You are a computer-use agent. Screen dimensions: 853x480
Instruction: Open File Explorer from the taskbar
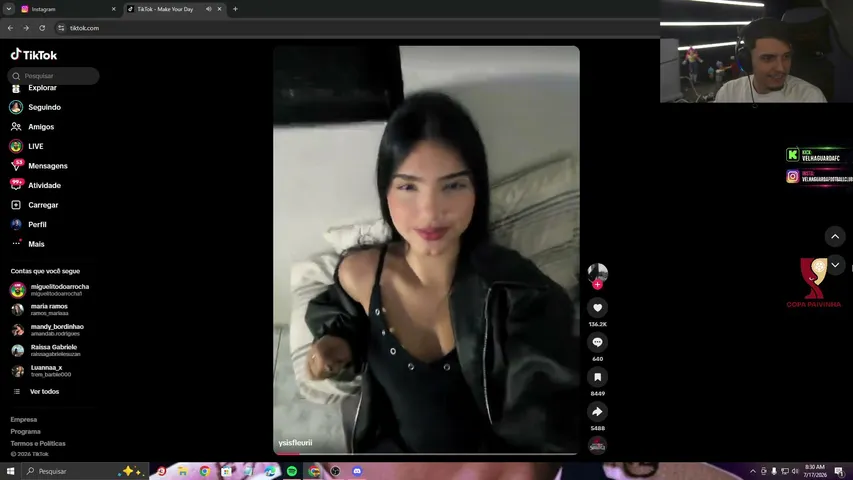pos(183,471)
